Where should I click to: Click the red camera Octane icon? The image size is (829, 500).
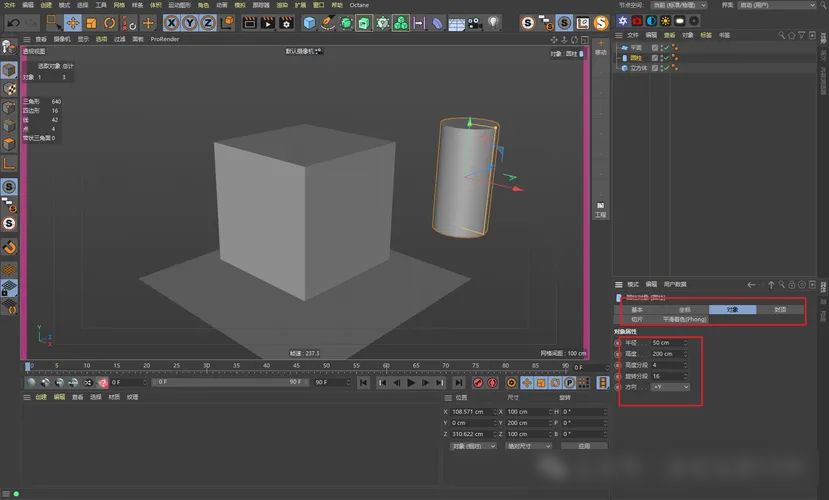[637, 21]
